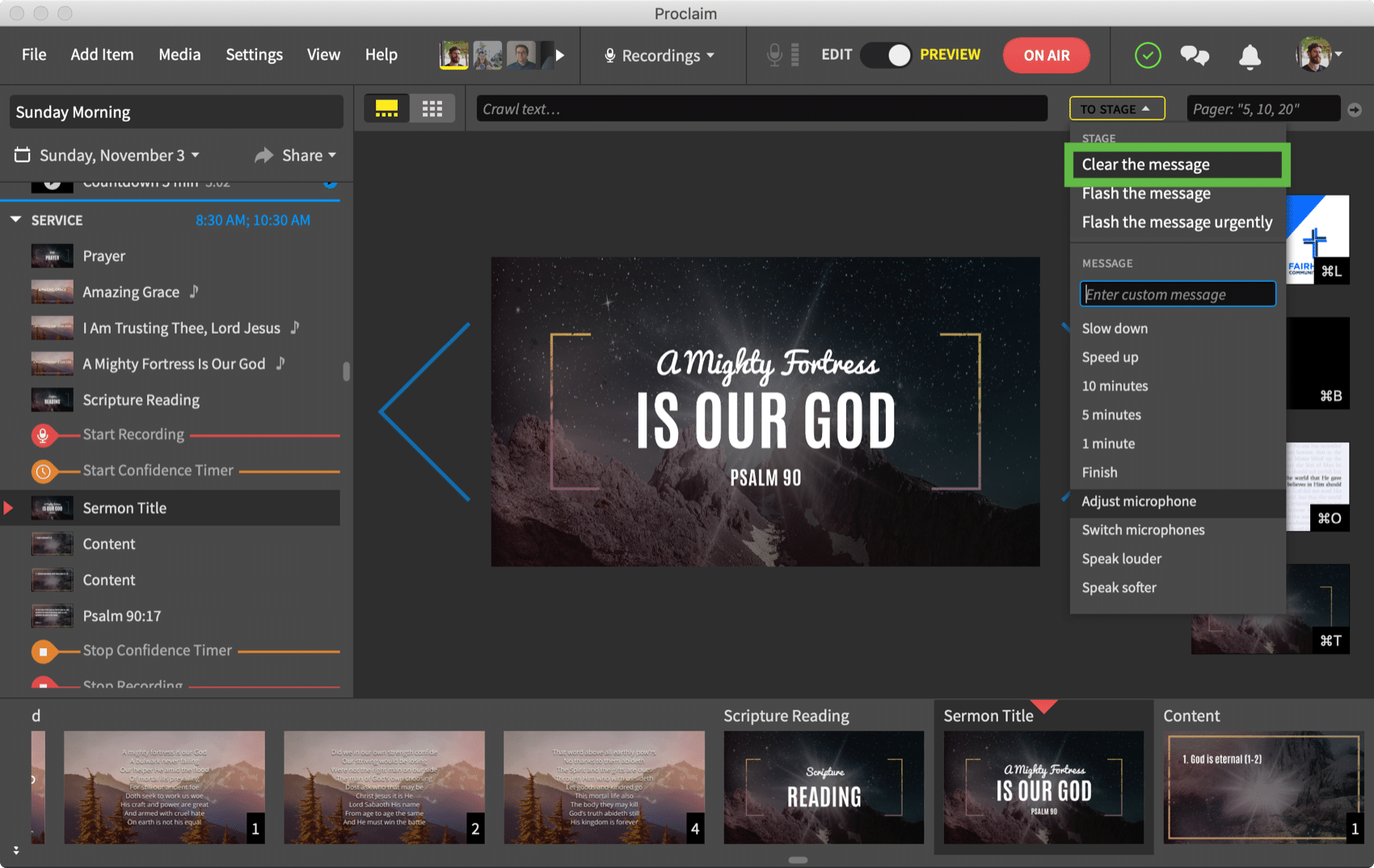Select Flash the message urgently
Screen dimensions: 1374x868
(1177, 222)
